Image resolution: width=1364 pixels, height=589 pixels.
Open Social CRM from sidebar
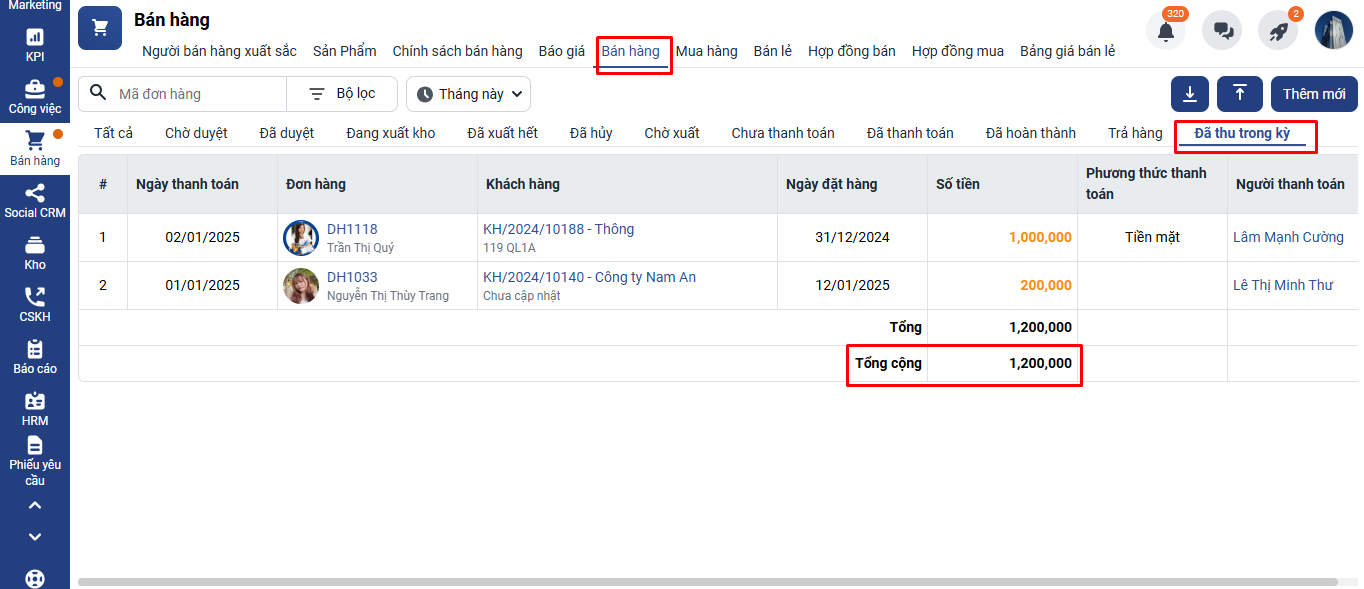(35, 201)
